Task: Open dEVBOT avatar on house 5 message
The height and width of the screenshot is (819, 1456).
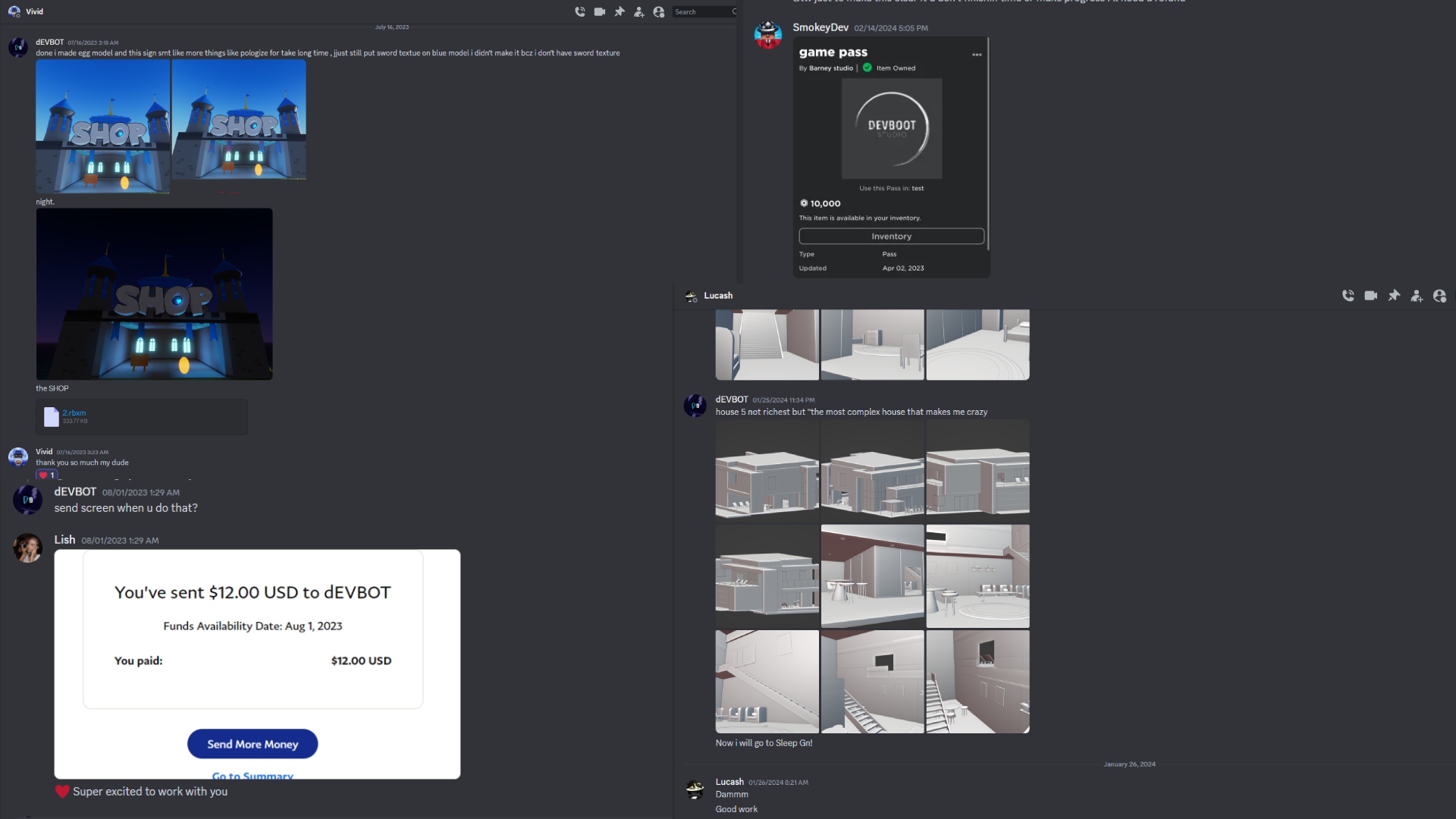Action: pyautogui.click(x=695, y=406)
